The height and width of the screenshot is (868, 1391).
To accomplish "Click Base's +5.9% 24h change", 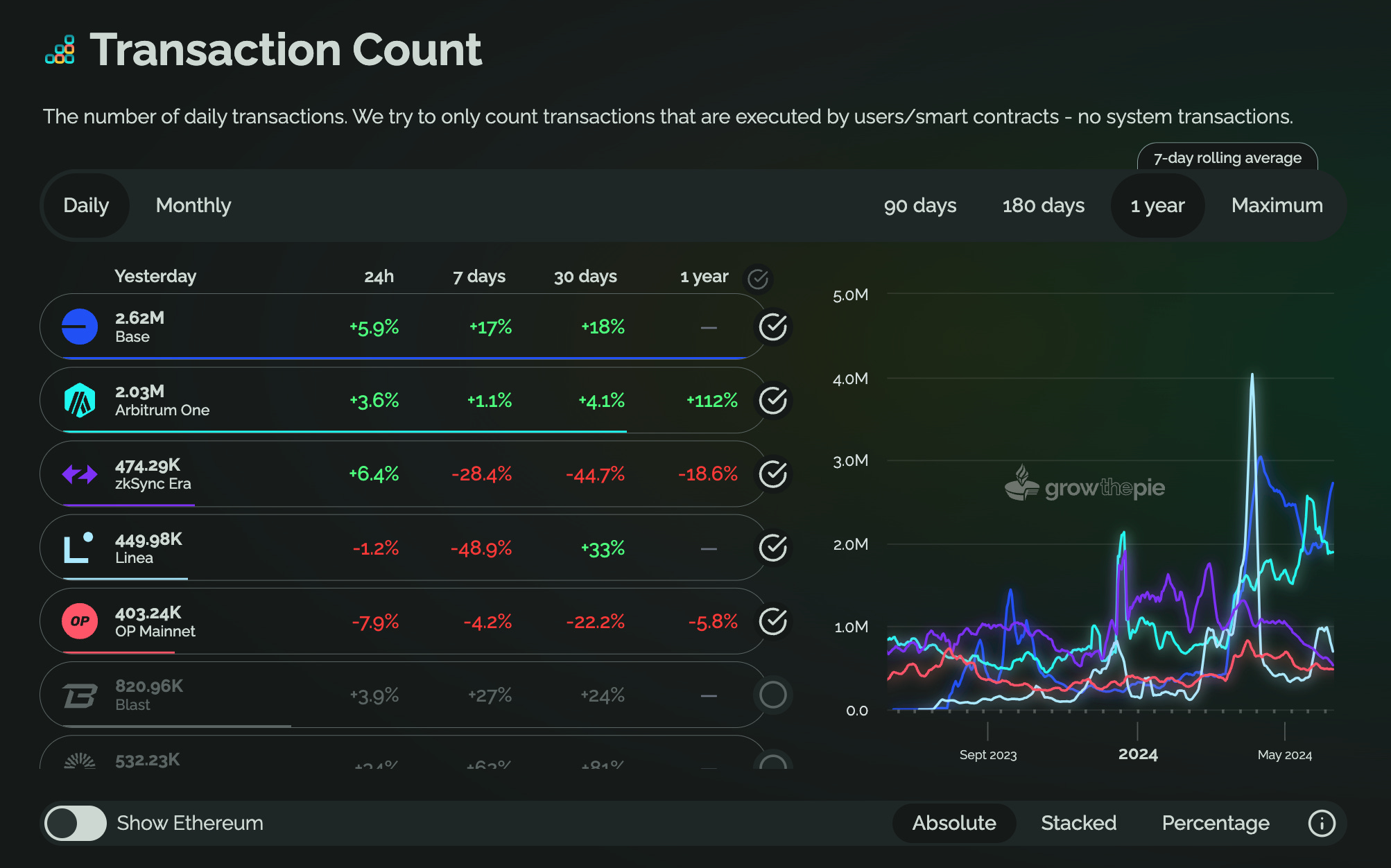I will pos(374,327).
